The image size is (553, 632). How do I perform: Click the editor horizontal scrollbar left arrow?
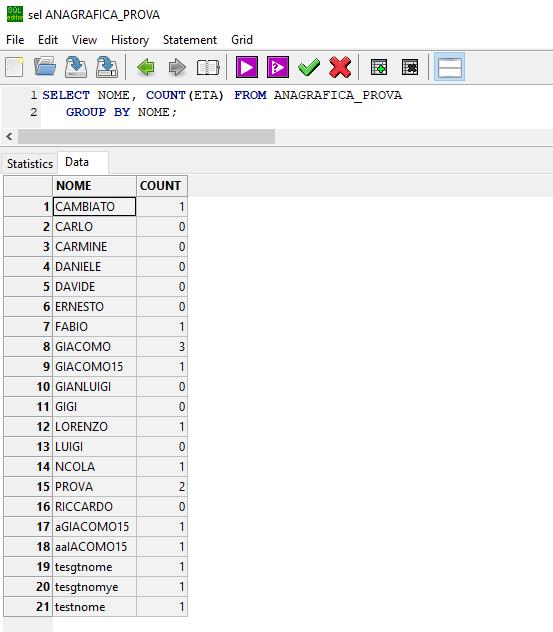[x=9, y=137]
